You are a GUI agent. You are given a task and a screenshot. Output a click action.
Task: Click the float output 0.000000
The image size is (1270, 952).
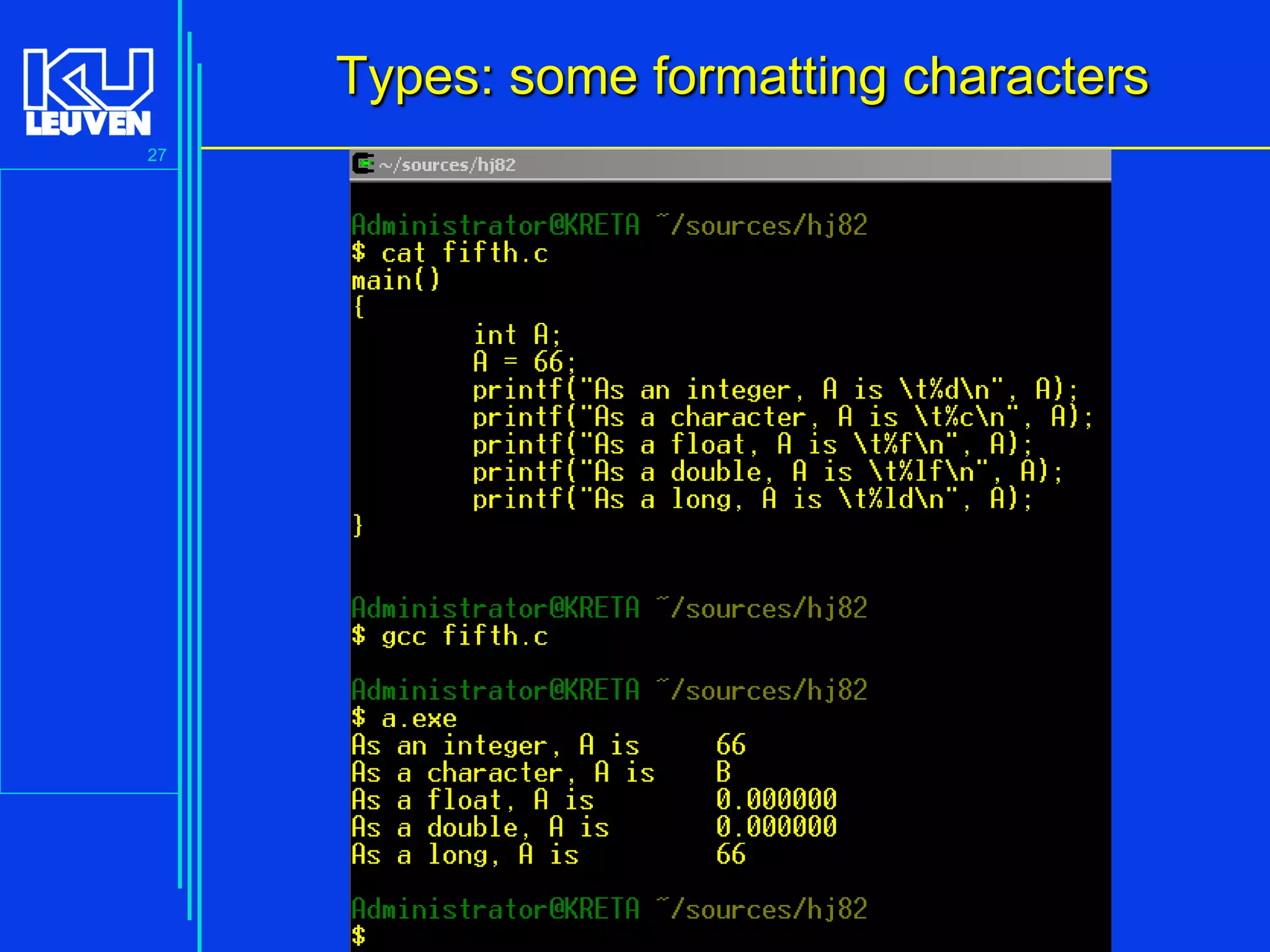pyautogui.click(x=776, y=800)
